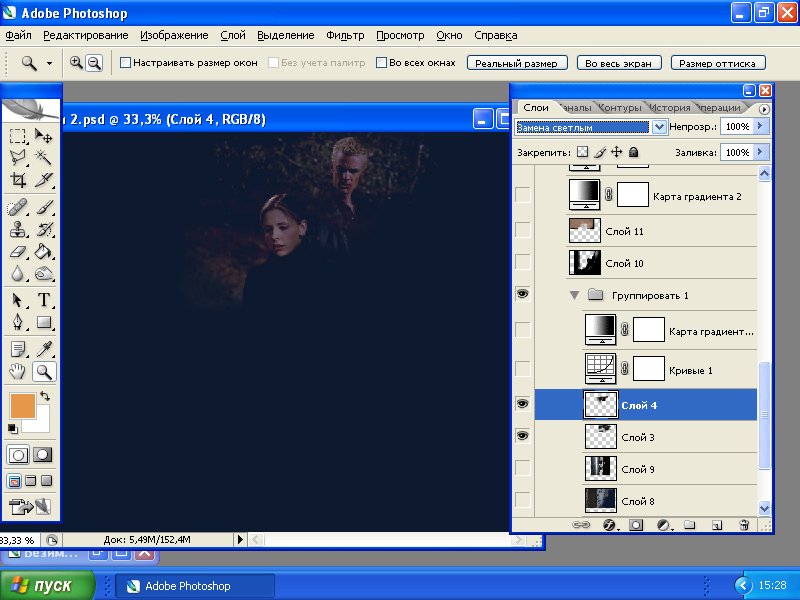Select the Hand tool

point(18,372)
